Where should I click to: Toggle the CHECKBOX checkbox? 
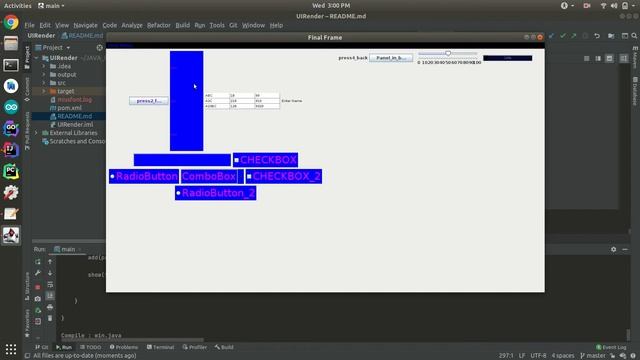(x=236, y=160)
